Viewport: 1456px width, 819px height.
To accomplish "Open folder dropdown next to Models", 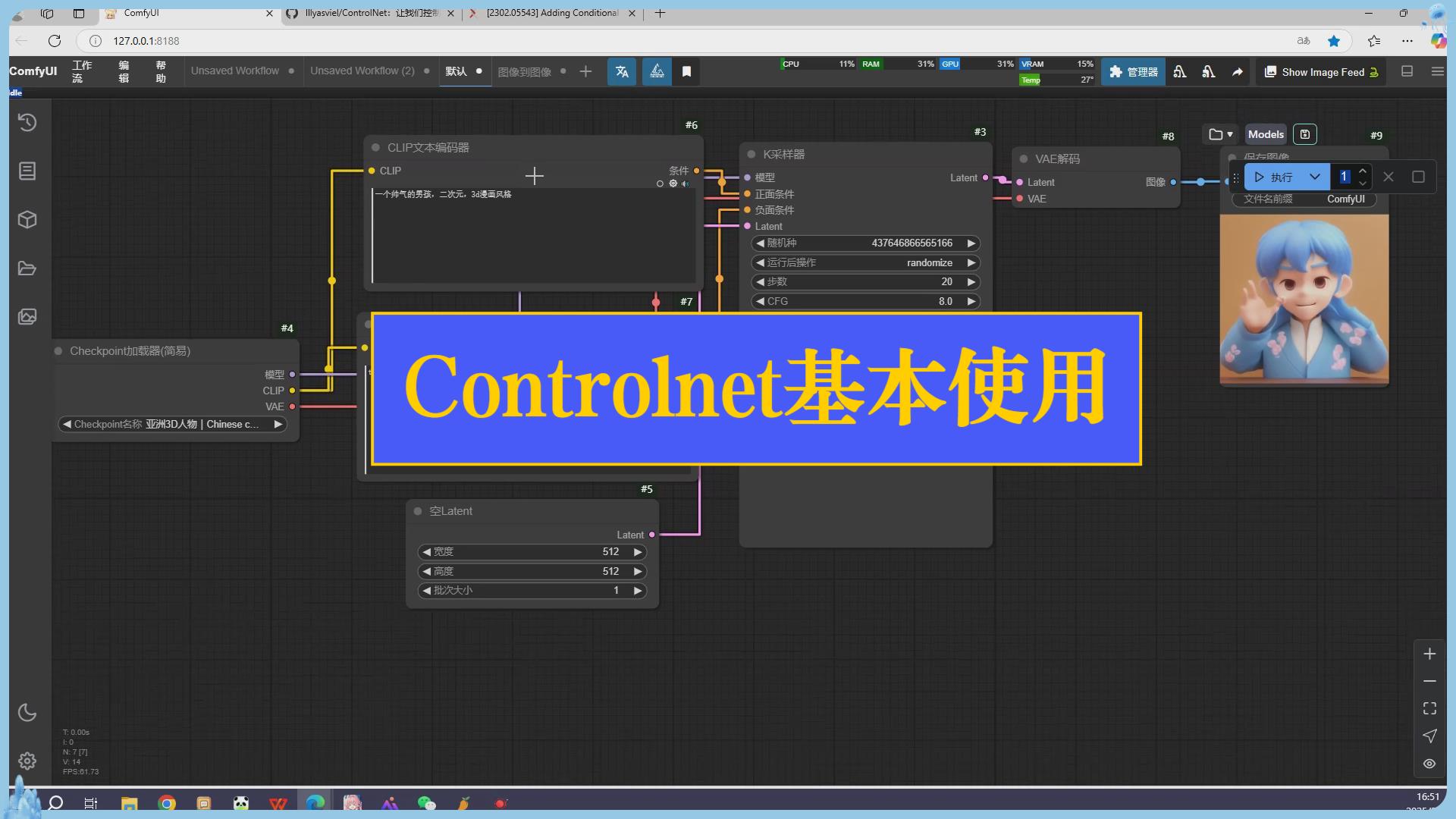I will coord(1220,134).
